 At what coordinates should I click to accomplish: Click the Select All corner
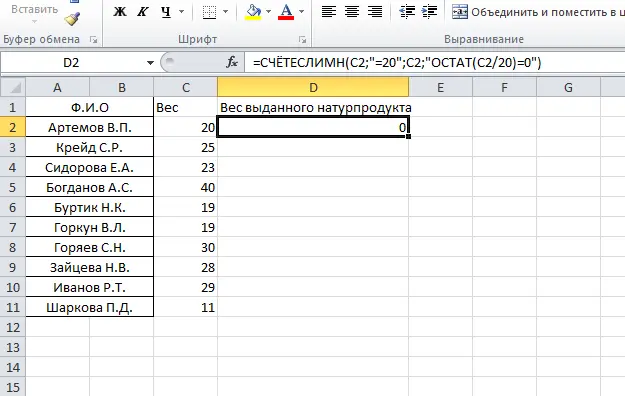[x=13, y=87]
